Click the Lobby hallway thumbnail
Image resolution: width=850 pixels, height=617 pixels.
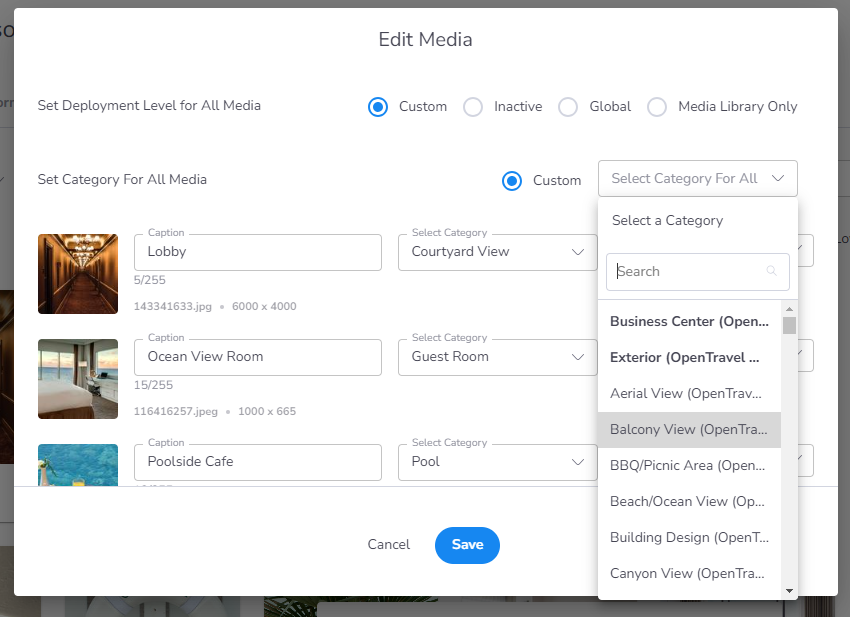78,274
